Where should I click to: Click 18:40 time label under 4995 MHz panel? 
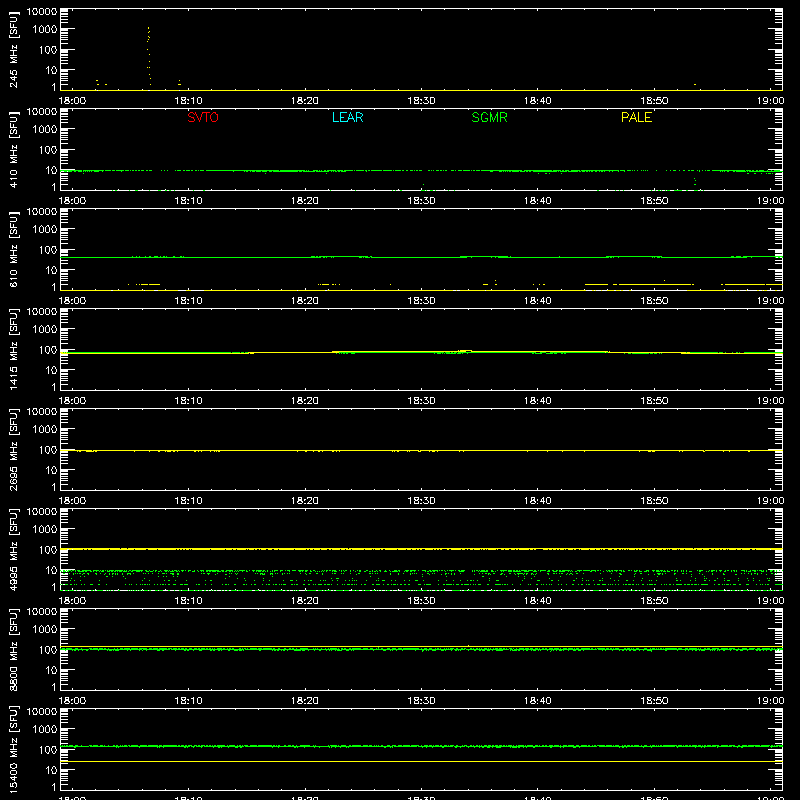(538, 601)
